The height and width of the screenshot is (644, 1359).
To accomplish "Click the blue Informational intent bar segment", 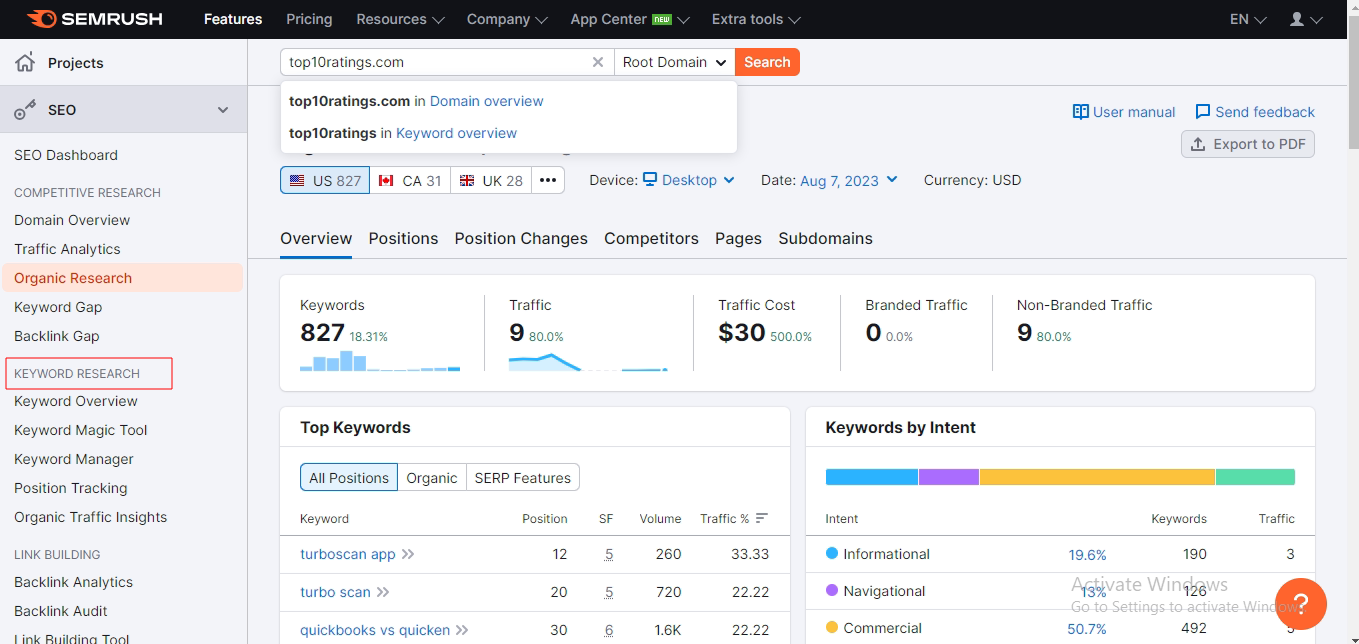I will click(x=871, y=477).
